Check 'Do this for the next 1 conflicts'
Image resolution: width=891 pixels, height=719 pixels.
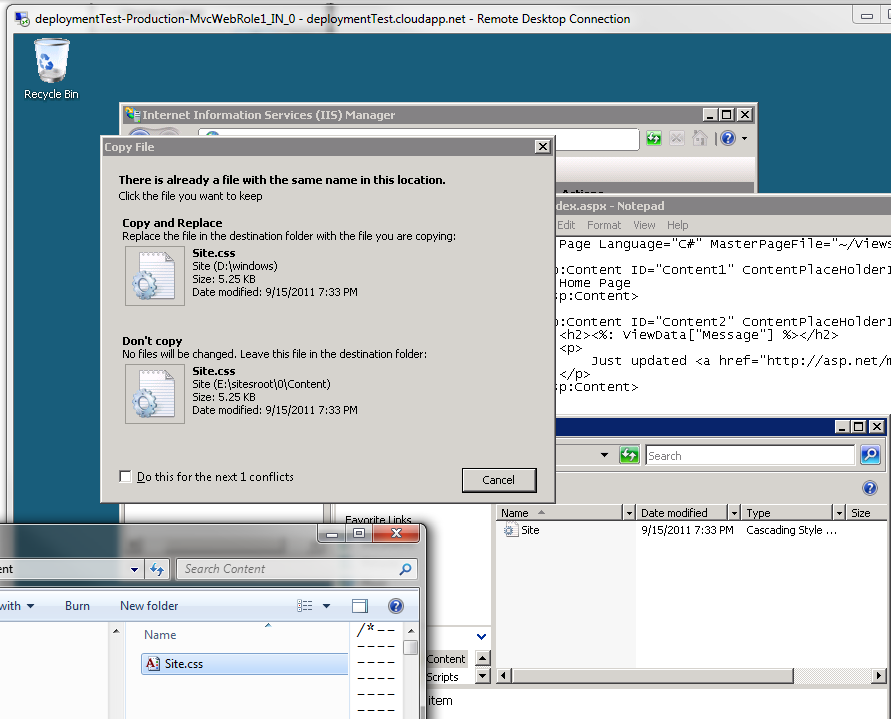point(125,476)
